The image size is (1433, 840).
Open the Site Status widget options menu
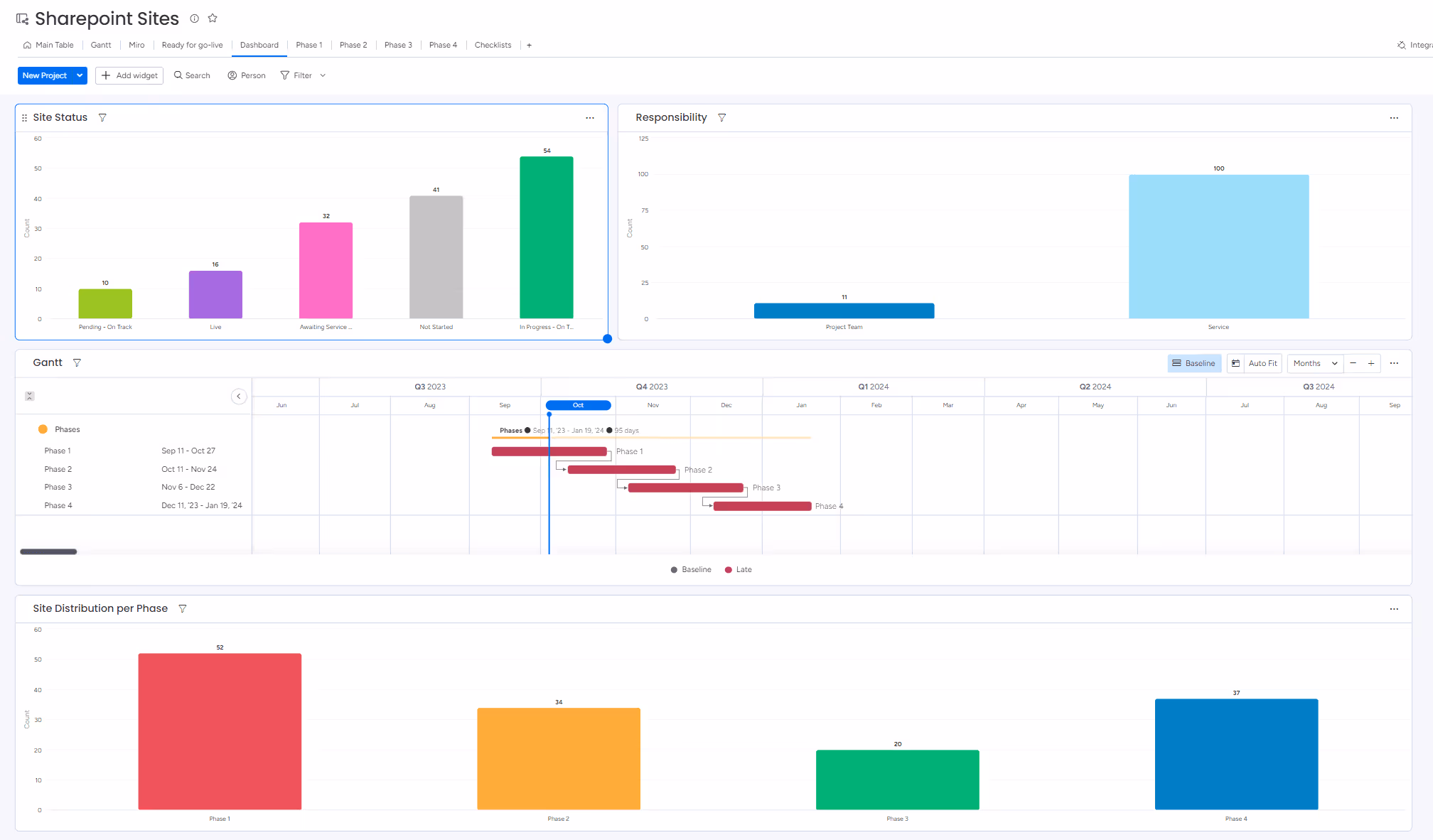coord(590,118)
